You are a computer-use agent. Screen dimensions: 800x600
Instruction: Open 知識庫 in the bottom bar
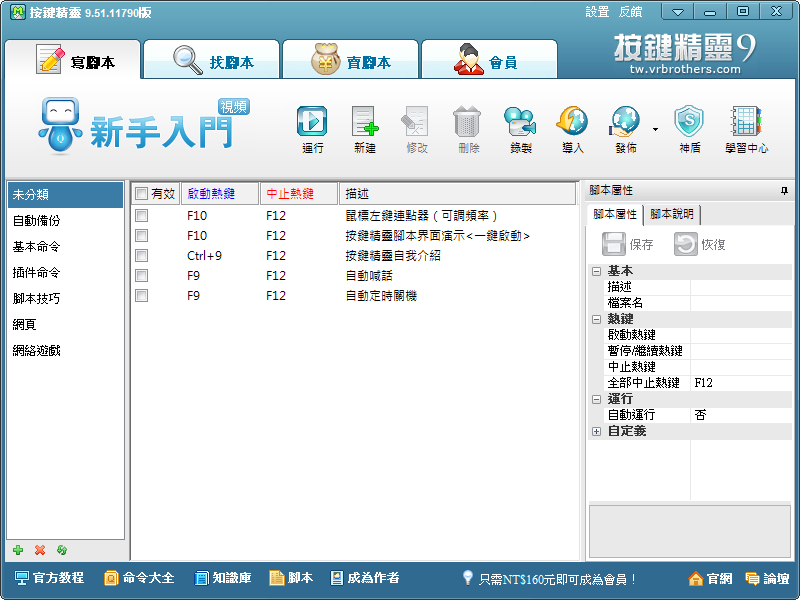coord(223,578)
